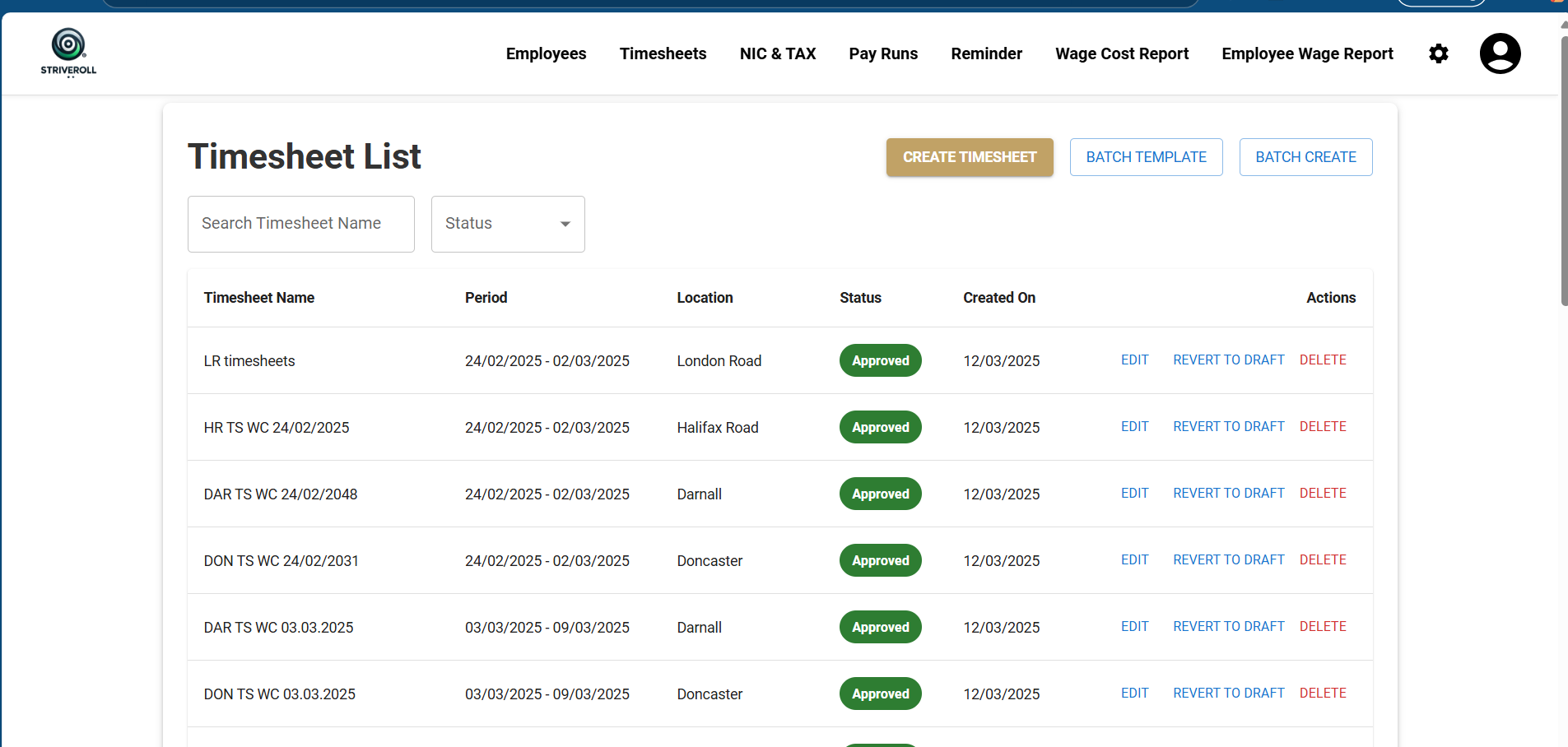Navigate to Pay Runs
1568x747 pixels.
pos(883,53)
